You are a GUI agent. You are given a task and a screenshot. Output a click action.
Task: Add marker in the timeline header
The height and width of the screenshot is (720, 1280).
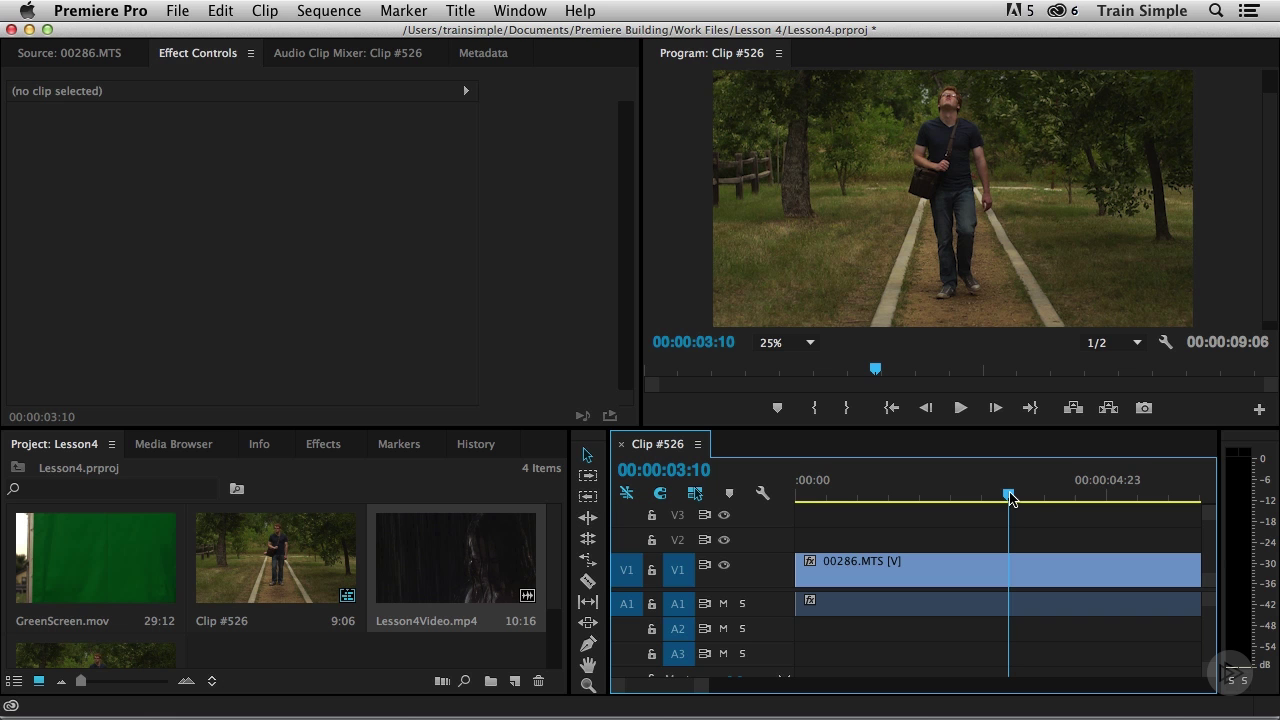729,493
